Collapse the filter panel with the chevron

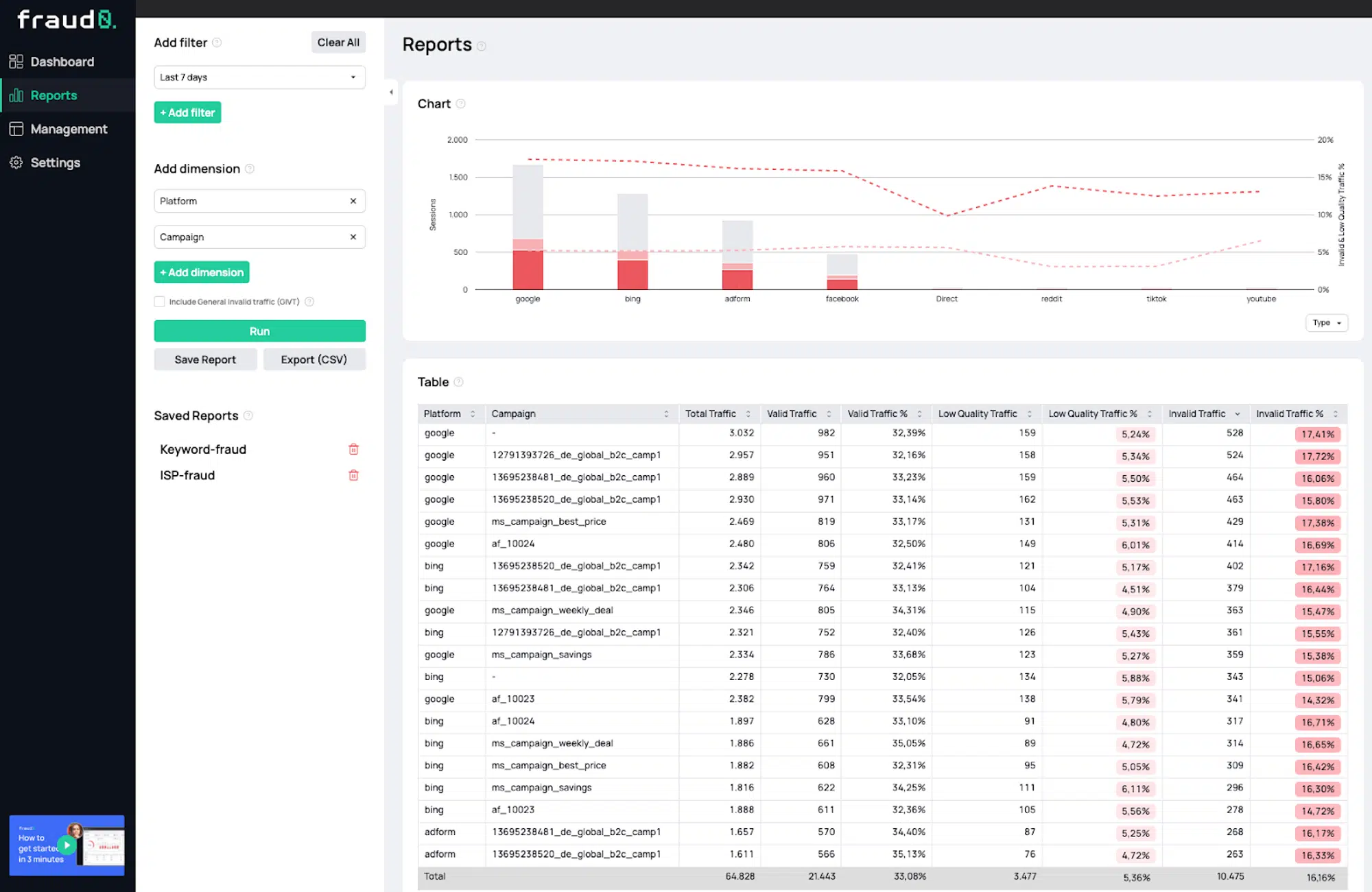pyautogui.click(x=391, y=92)
